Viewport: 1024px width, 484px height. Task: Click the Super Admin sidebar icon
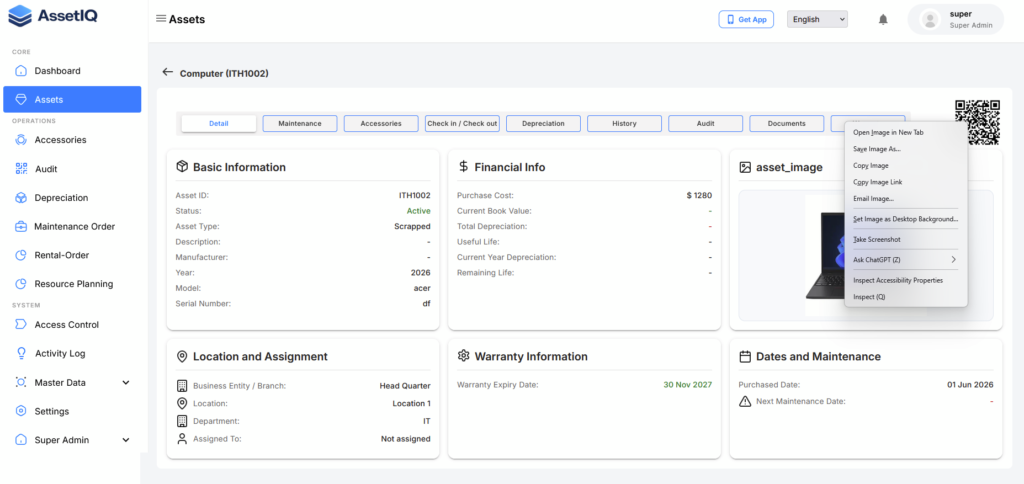(x=21, y=440)
